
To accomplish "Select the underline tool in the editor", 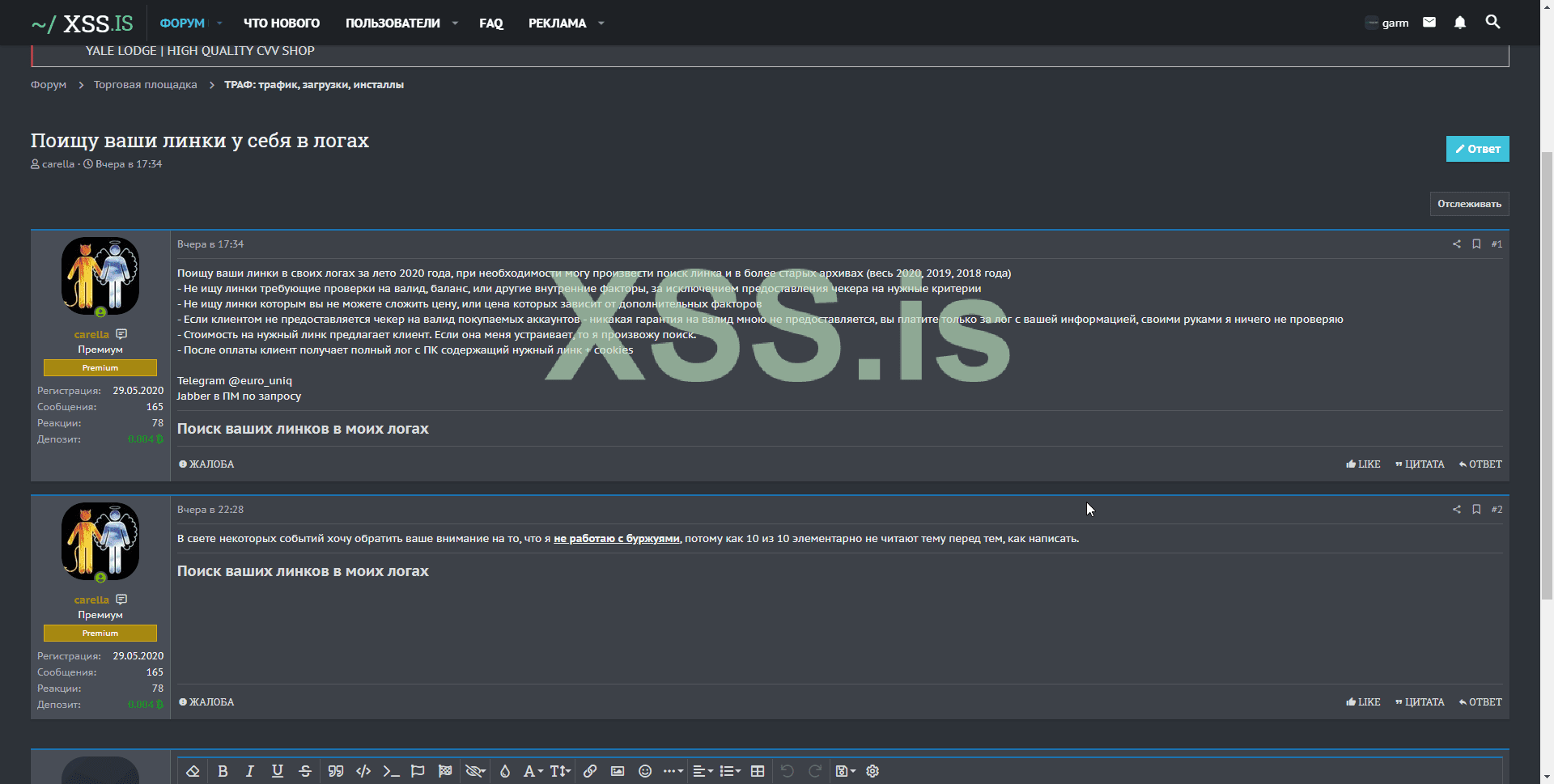I will tap(278, 771).
